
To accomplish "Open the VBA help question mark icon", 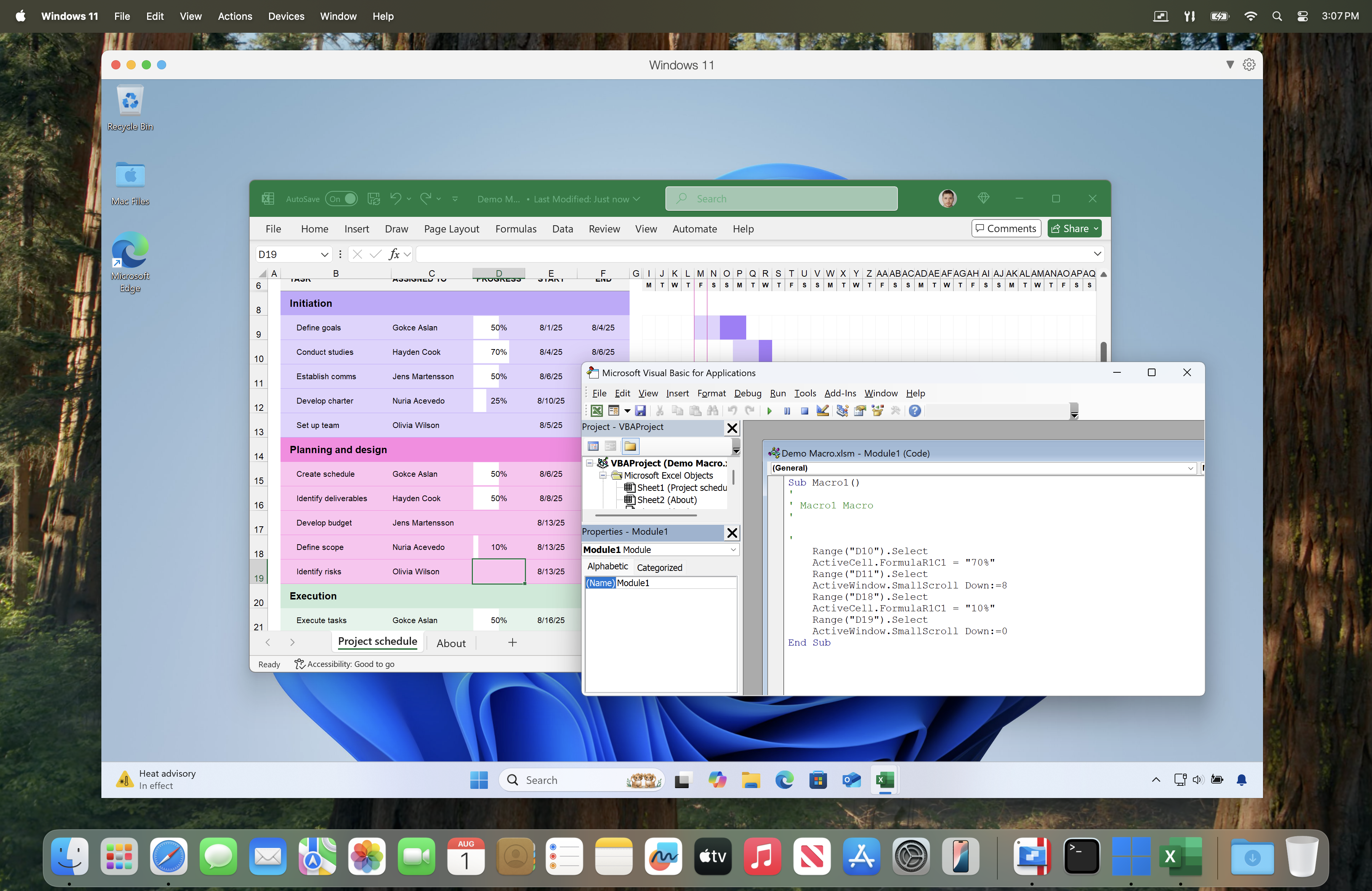I will [914, 411].
